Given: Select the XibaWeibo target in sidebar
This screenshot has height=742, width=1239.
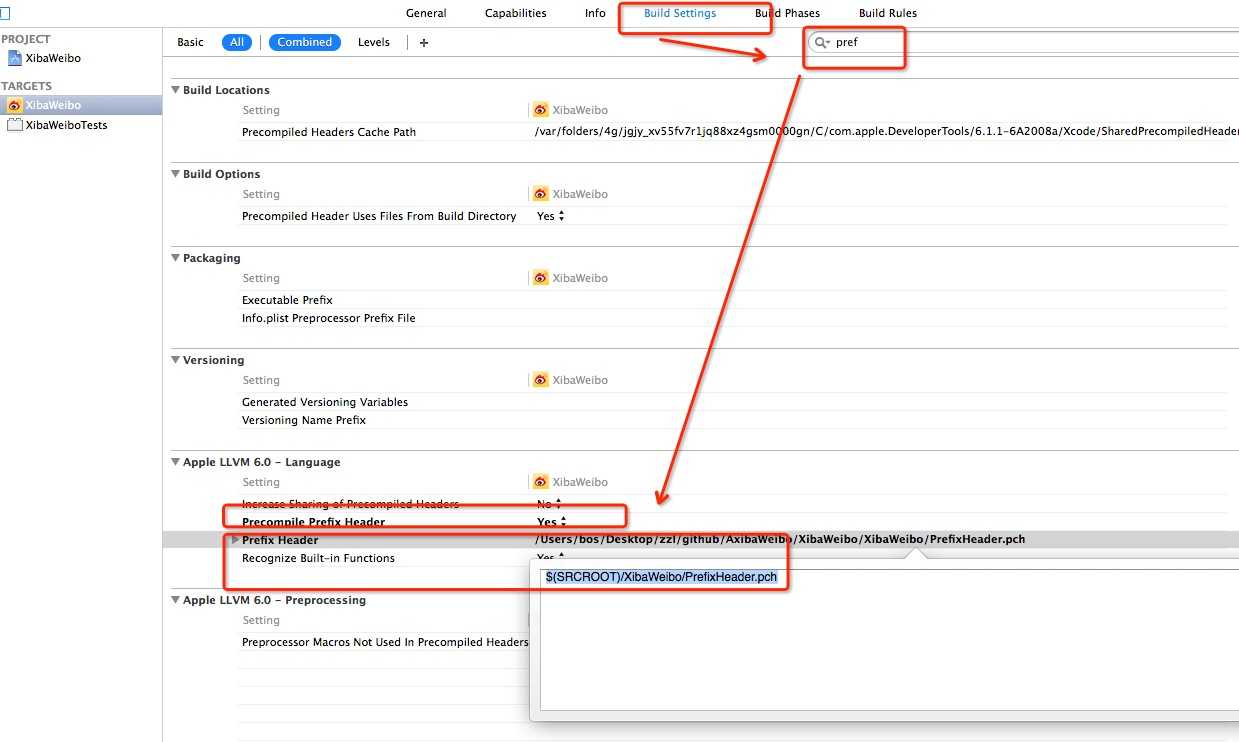Looking at the screenshot, I should (x=81, y=105).
